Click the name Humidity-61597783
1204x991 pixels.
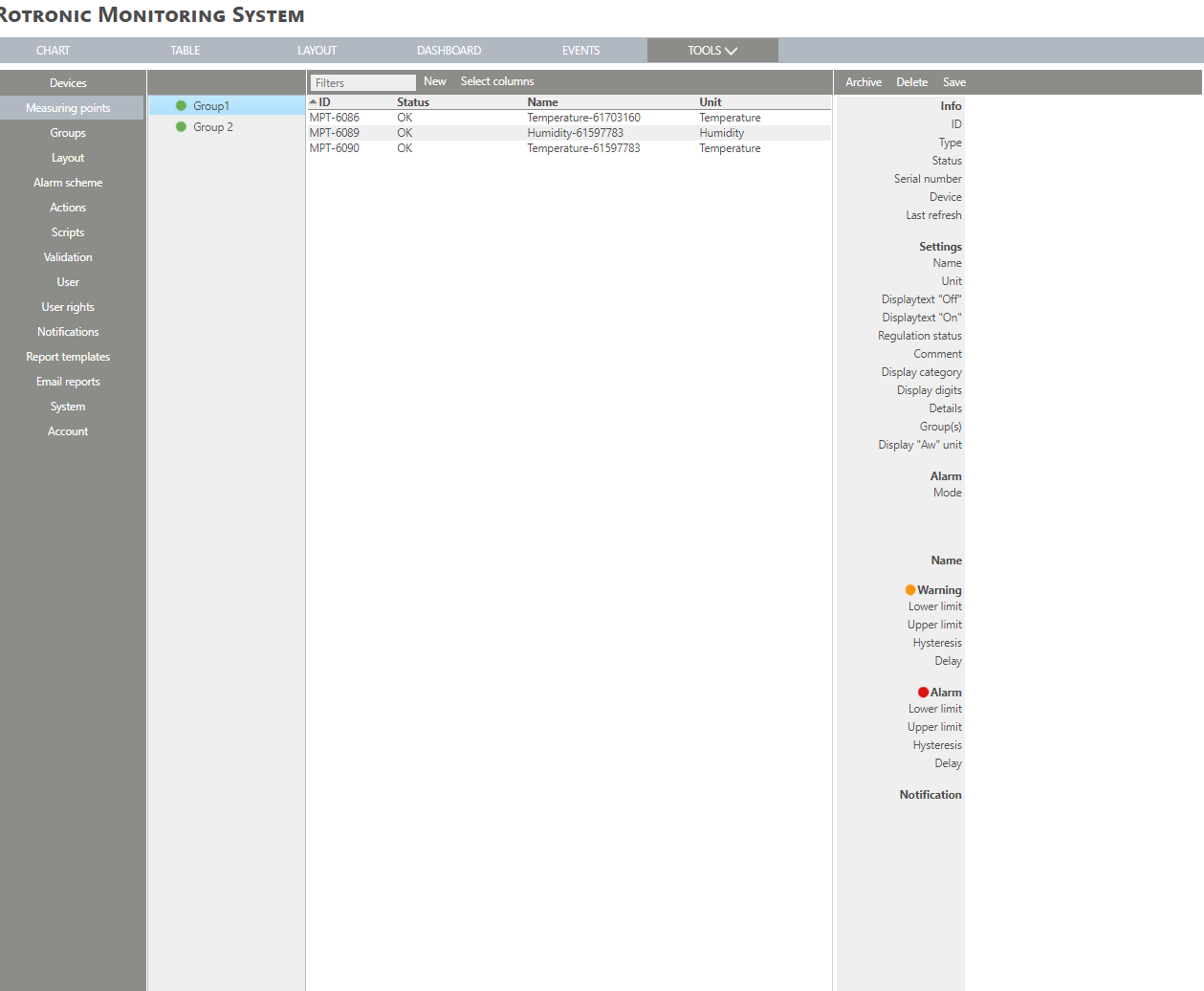(x=575, y=133)
